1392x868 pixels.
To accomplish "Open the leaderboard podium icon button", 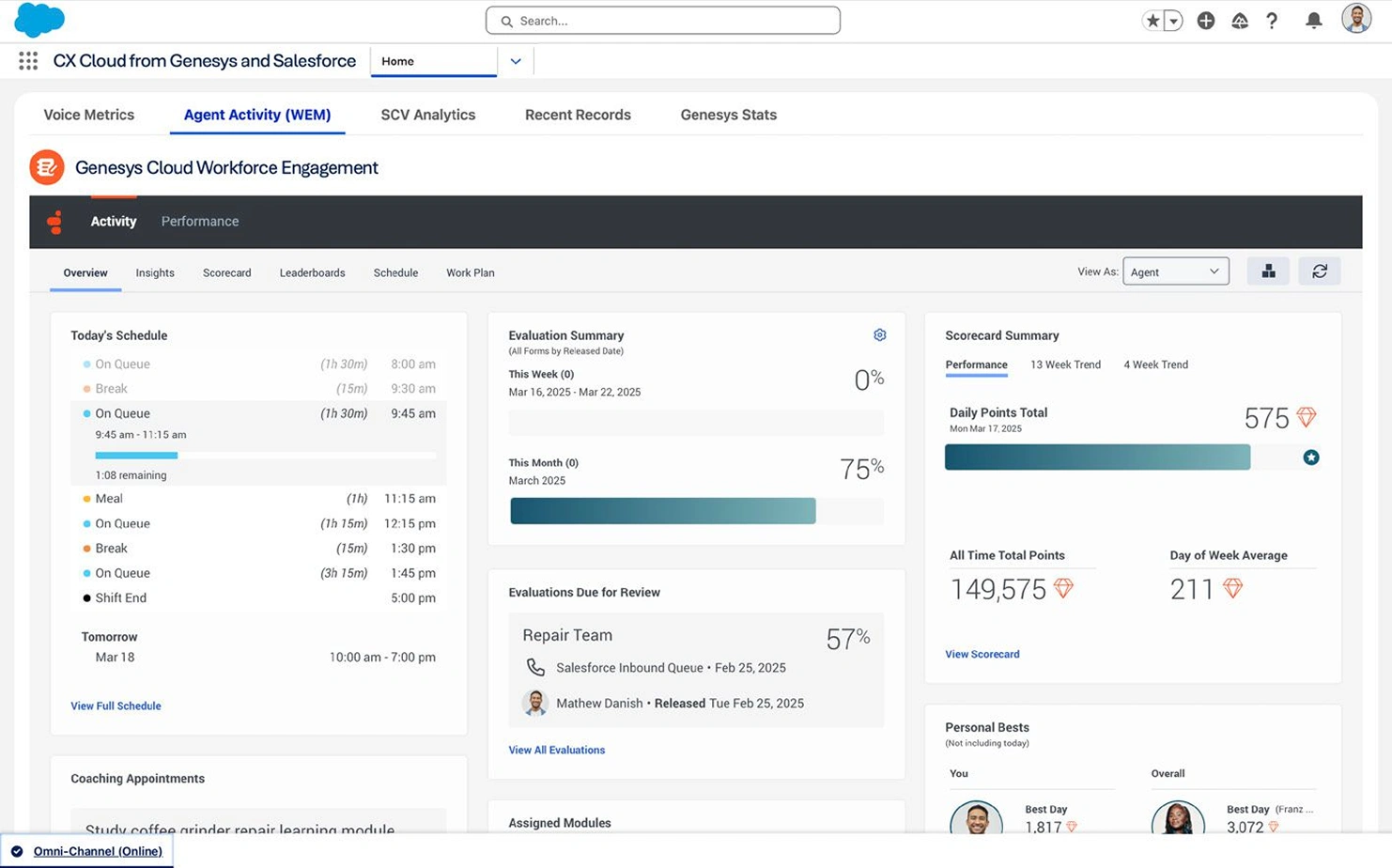I will pyautogui.click(x=1268, y=271).
